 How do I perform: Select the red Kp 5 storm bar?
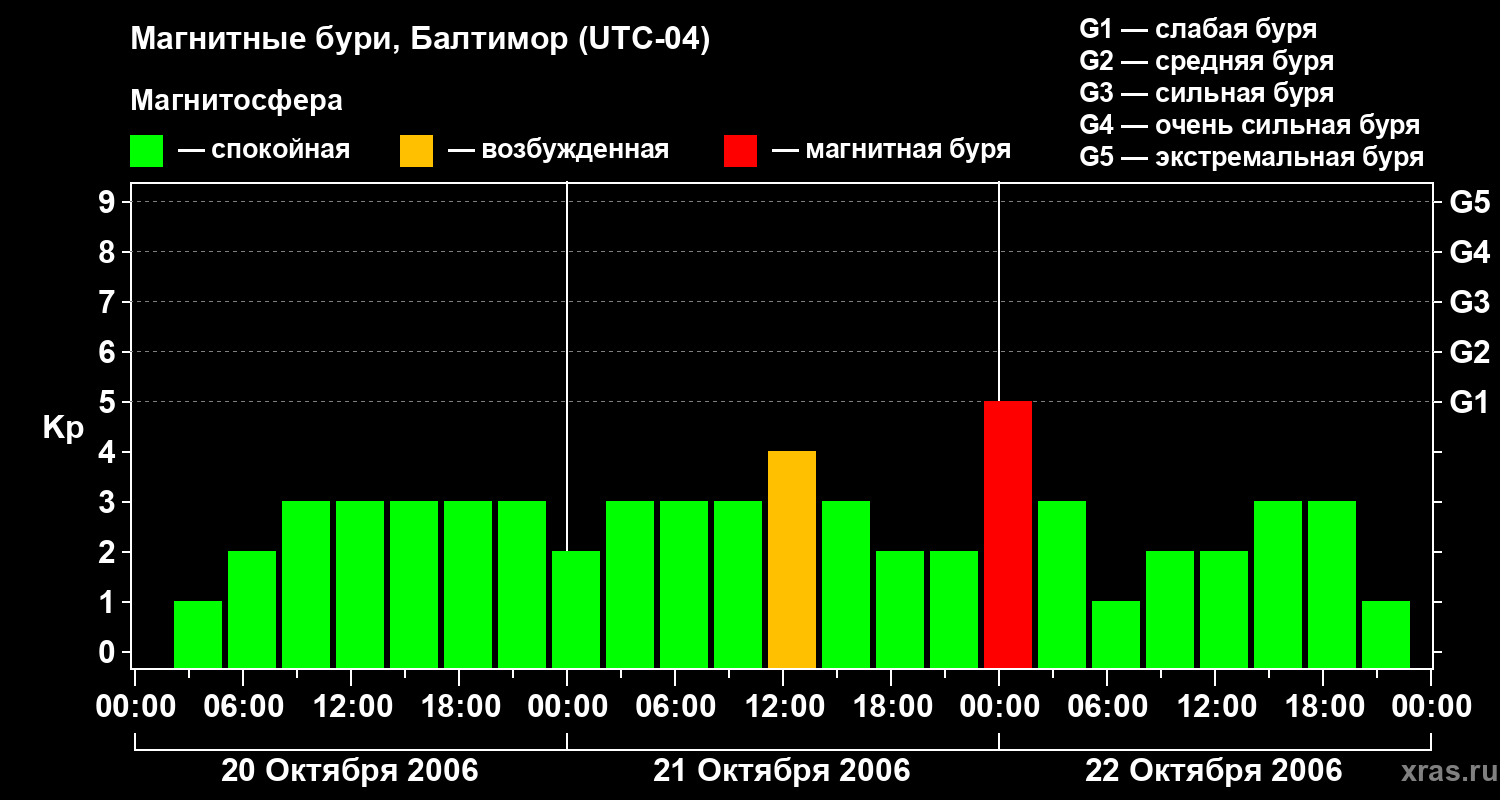click(1008, 534)
